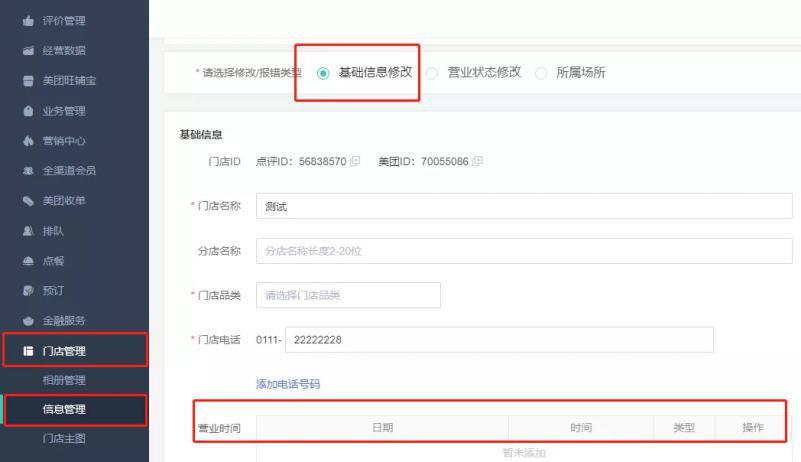Click the icon beside 金融服务
Viewport: 801px width, 462px height.
pyautogui.click(x=28, y=321)
